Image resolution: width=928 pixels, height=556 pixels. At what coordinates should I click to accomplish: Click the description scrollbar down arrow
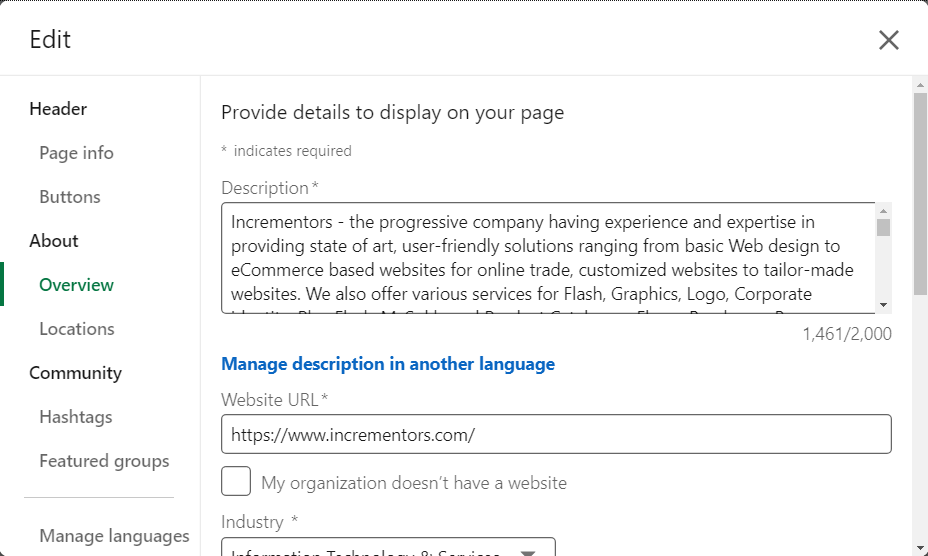click(x=884, y=305)
